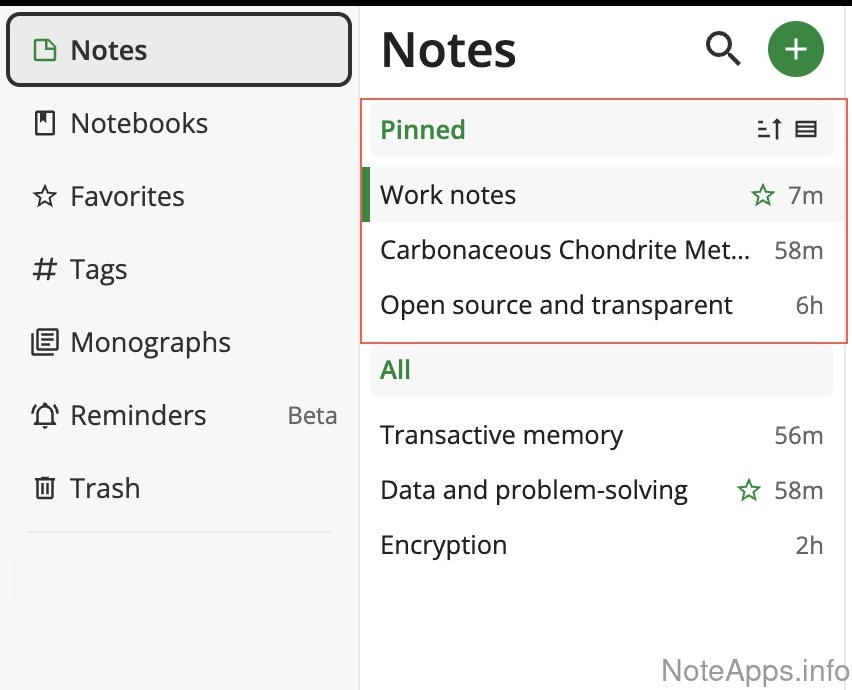Create a new note with plus button
This screenshot has width=852, height=690.
795,49
